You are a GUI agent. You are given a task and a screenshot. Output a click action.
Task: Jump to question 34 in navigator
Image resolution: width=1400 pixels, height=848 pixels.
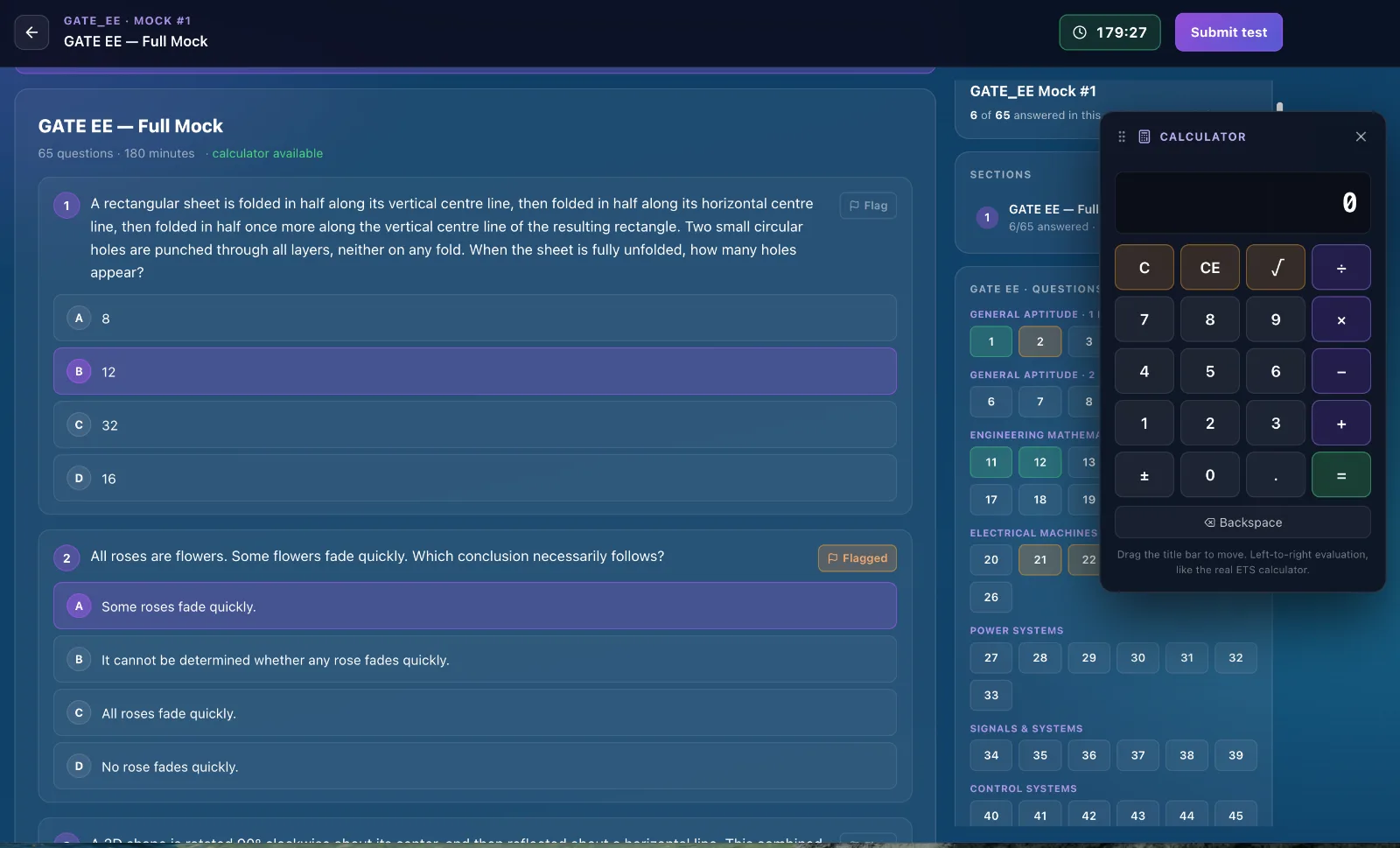(x=991, y=755)
